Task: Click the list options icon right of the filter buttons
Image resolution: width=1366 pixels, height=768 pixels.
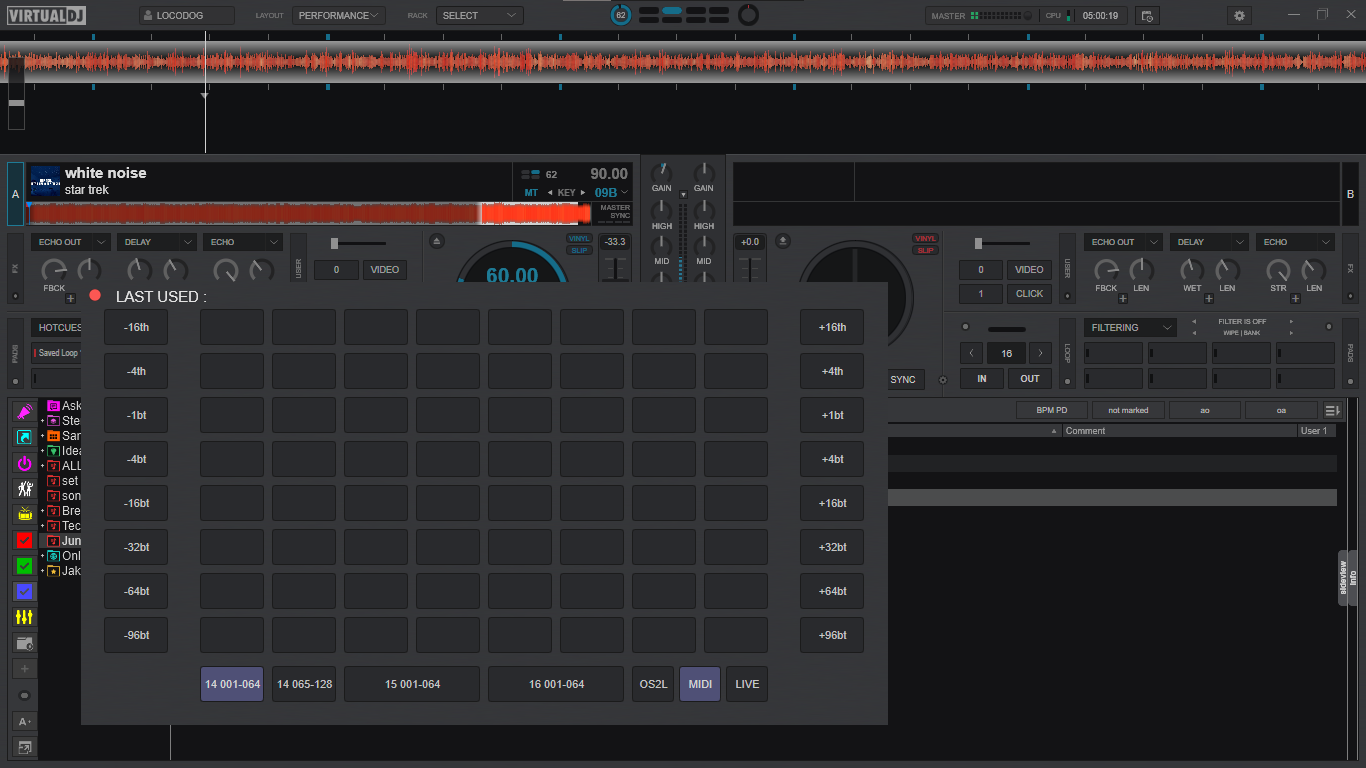Action: (1332, 410)
